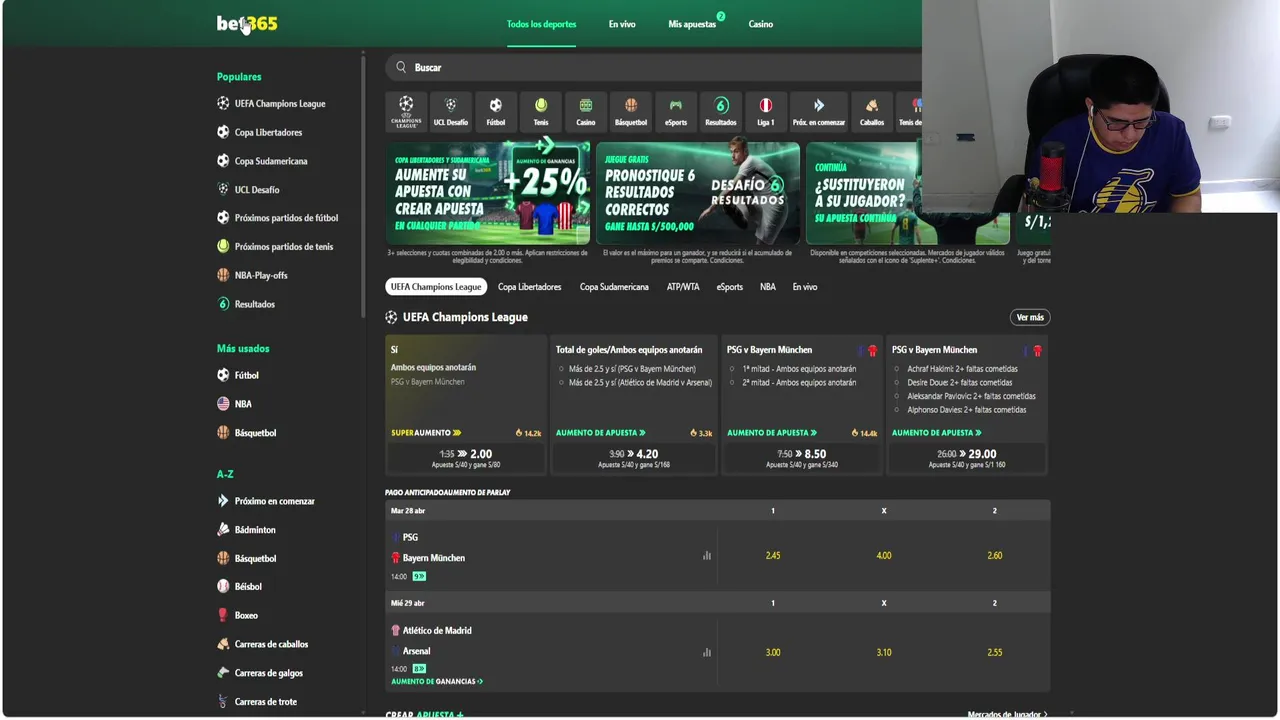This screenshot has height=720, width=1280.
Task: Open the Próx. en comenzar shortcut icon
Action: [818, 111]
